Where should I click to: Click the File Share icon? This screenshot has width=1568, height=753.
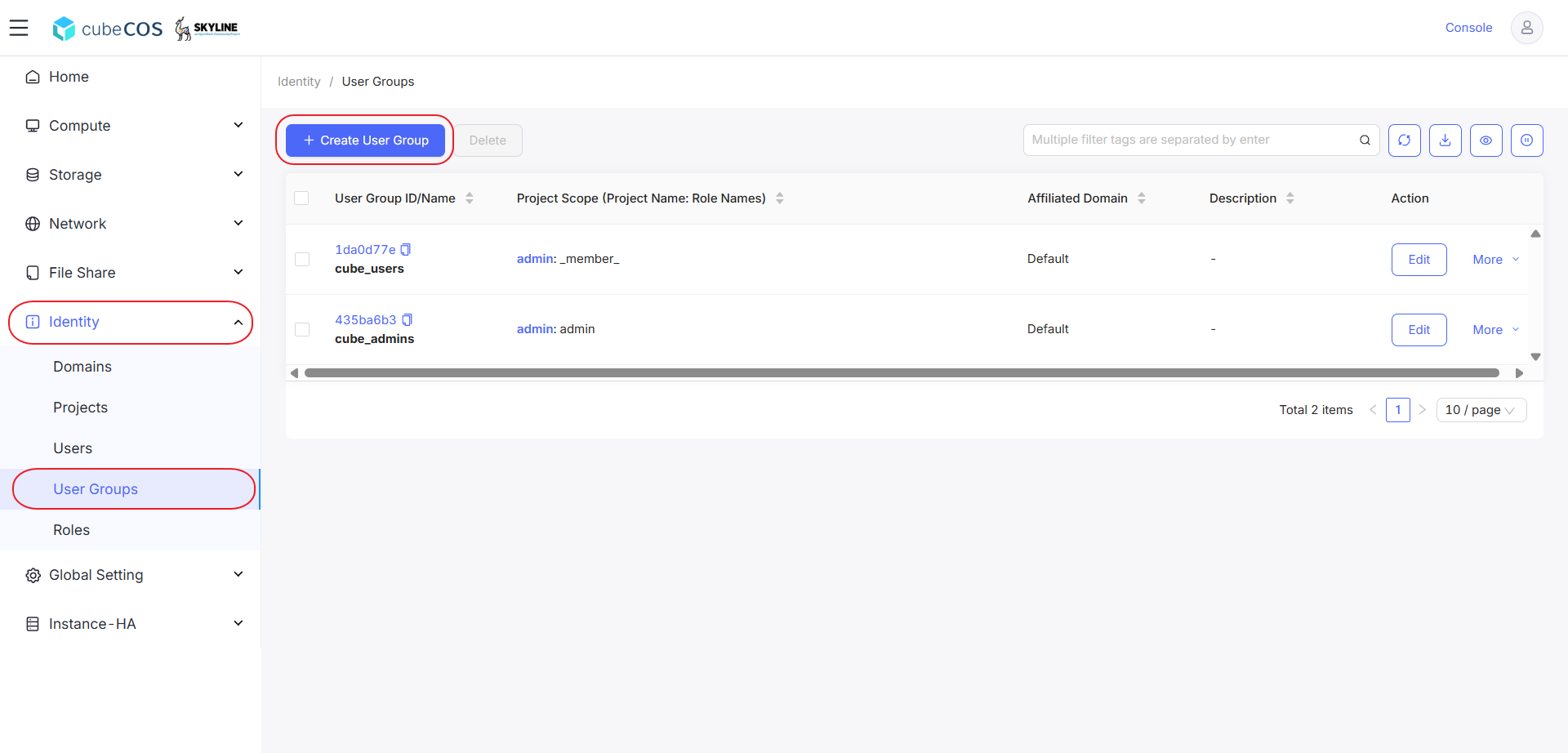33,273
